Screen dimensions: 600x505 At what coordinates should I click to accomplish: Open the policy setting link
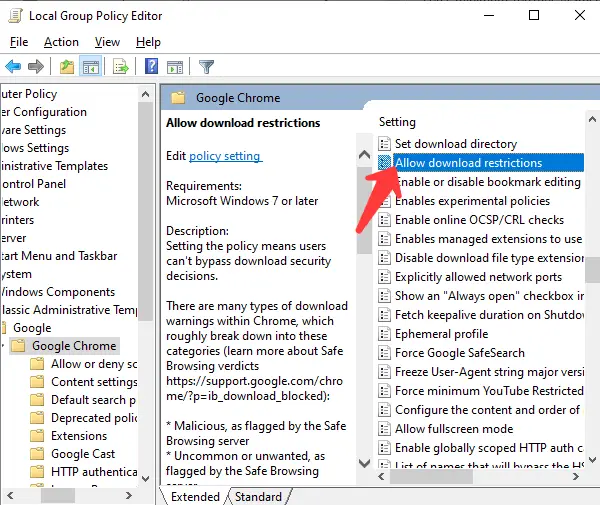pyautogui.click(x=225, y=156)
